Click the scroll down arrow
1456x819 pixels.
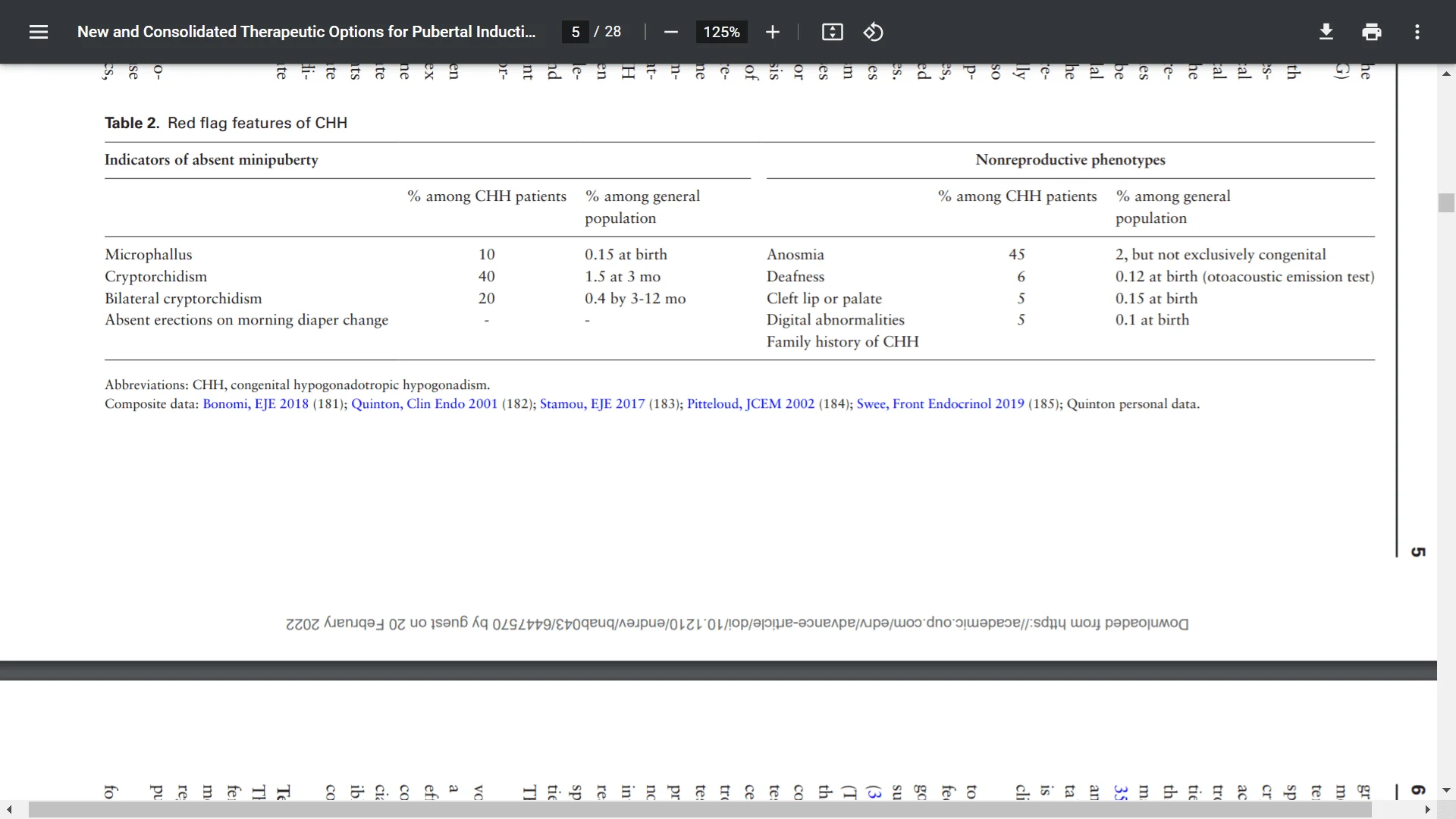click(1446, 789)
